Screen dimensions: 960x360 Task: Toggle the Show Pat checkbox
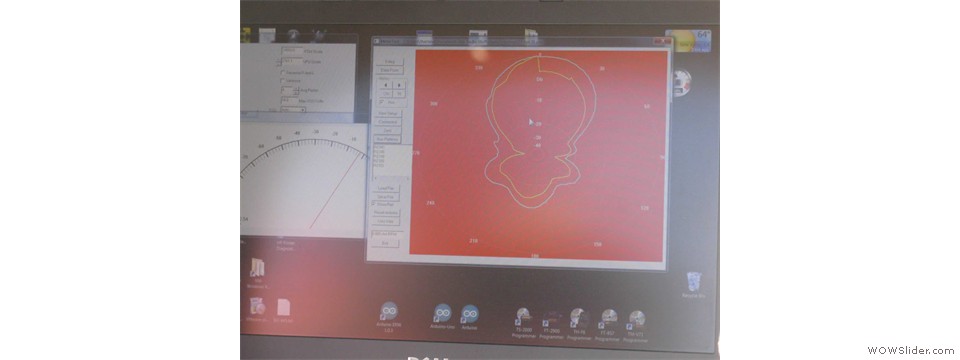point(375,203)
